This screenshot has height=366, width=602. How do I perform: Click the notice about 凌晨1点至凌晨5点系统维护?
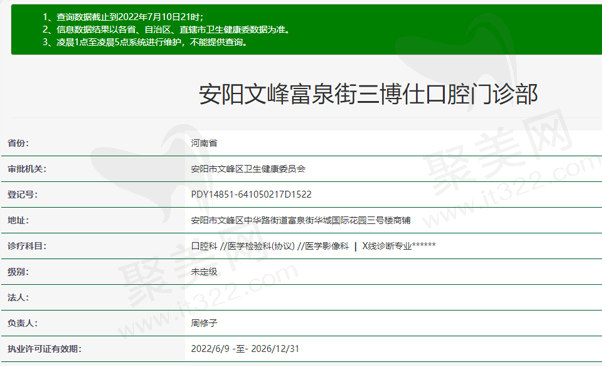point(145,42)
